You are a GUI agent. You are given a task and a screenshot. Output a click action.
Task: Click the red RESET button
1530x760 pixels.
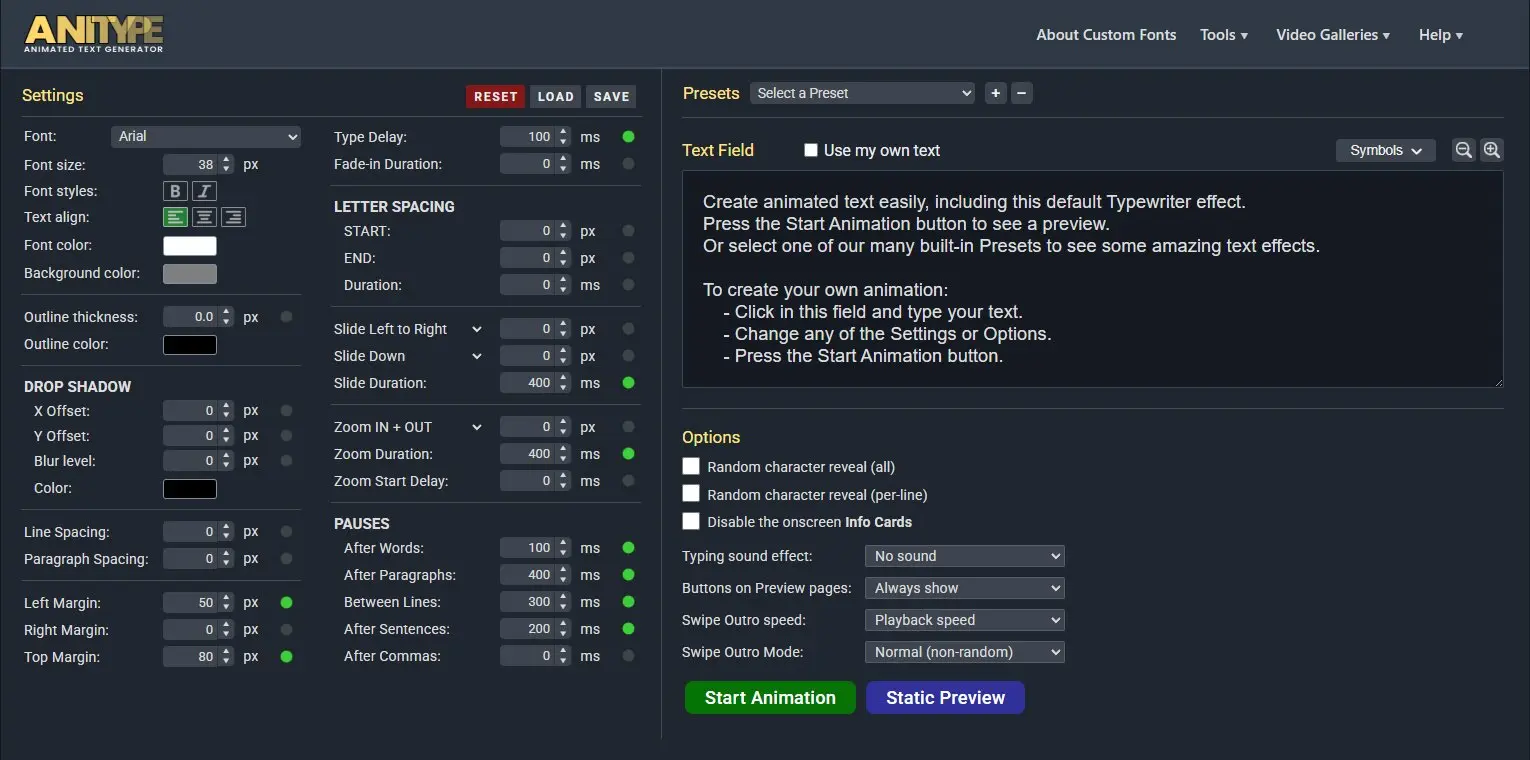click(x=495, y=96)
